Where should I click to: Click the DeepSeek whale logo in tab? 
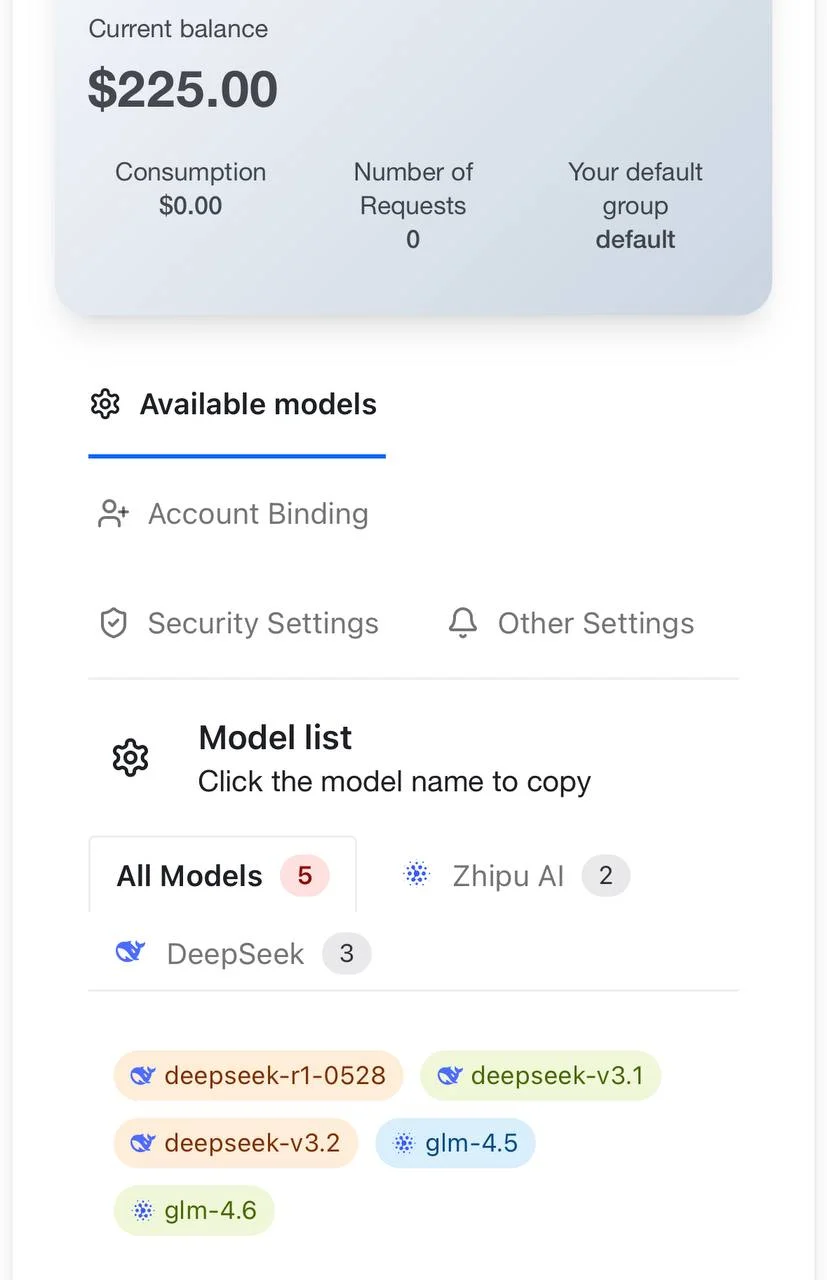pos(131,952)
